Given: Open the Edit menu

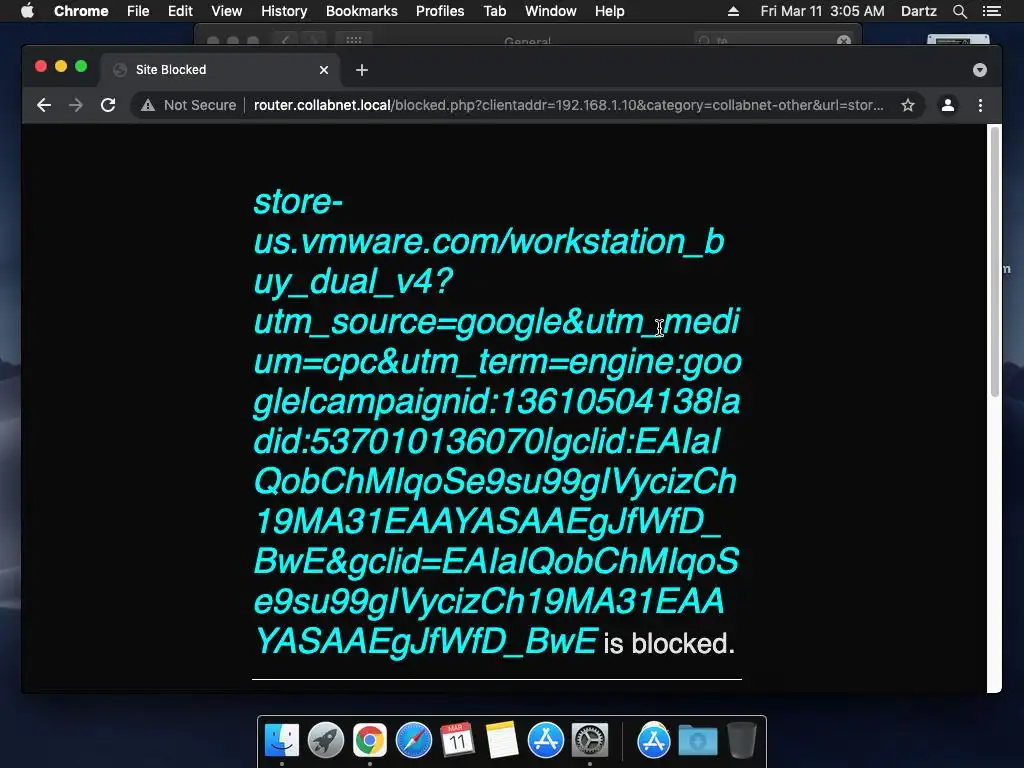Looking at the screenshot, I should pos(180,11).
